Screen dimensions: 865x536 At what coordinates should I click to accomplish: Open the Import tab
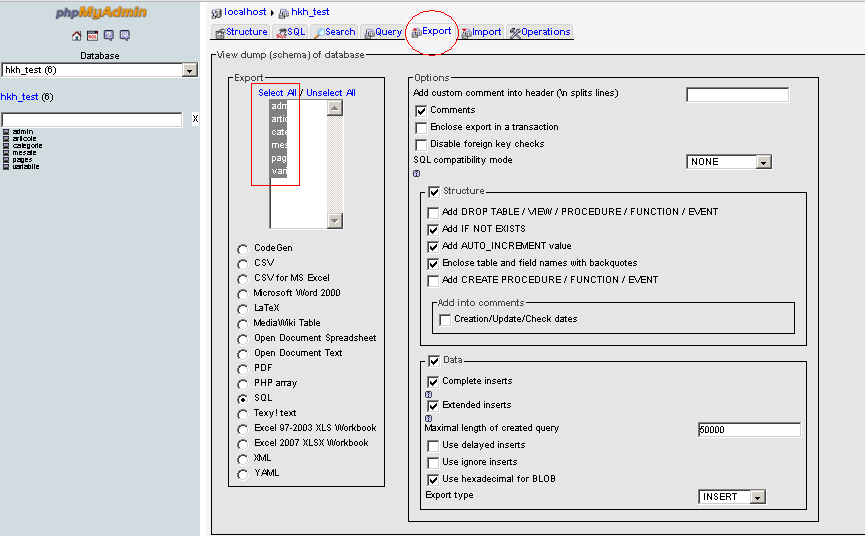(x=482, y=32)
